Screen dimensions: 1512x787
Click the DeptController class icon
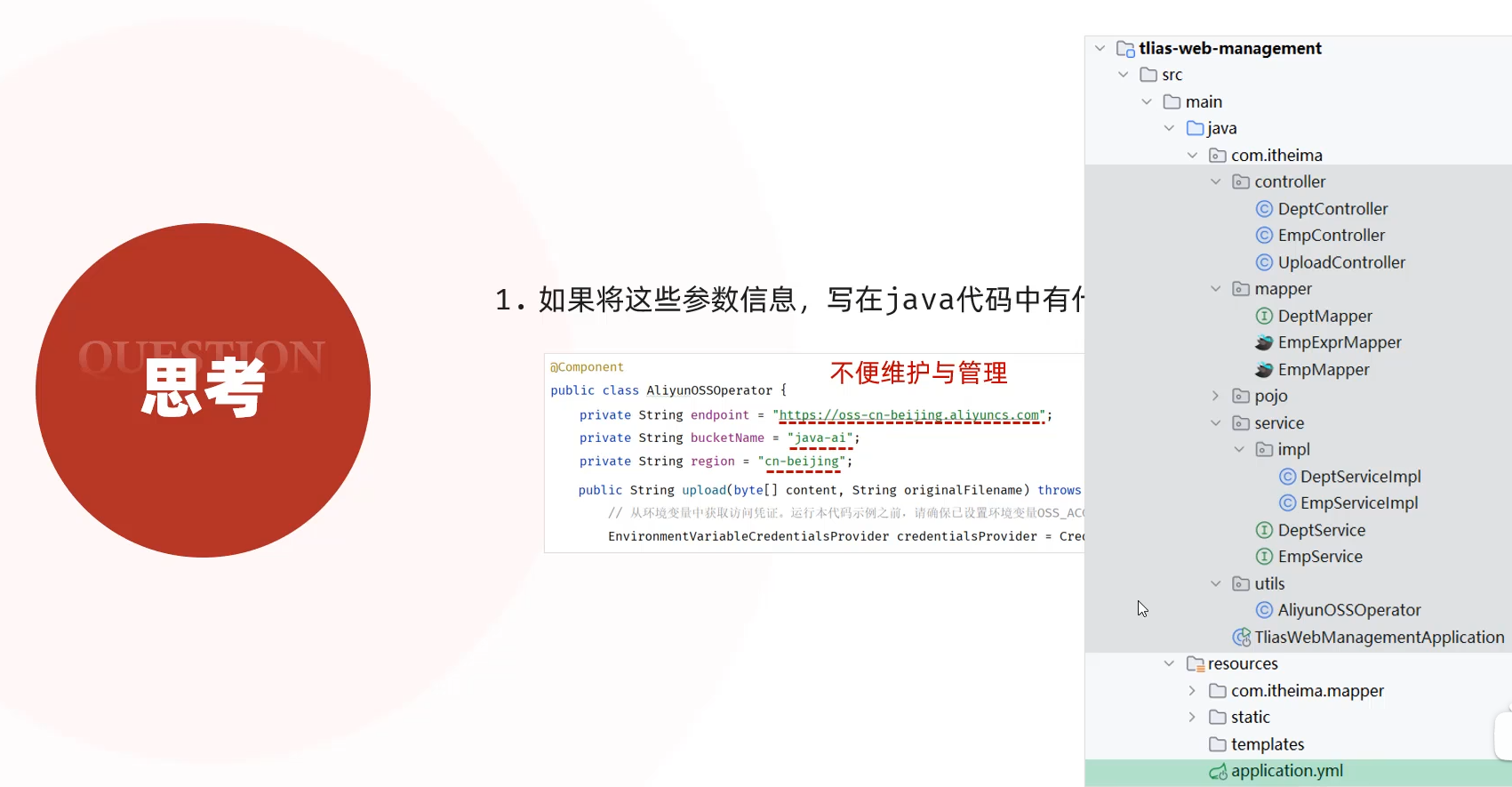[1264, 209]
